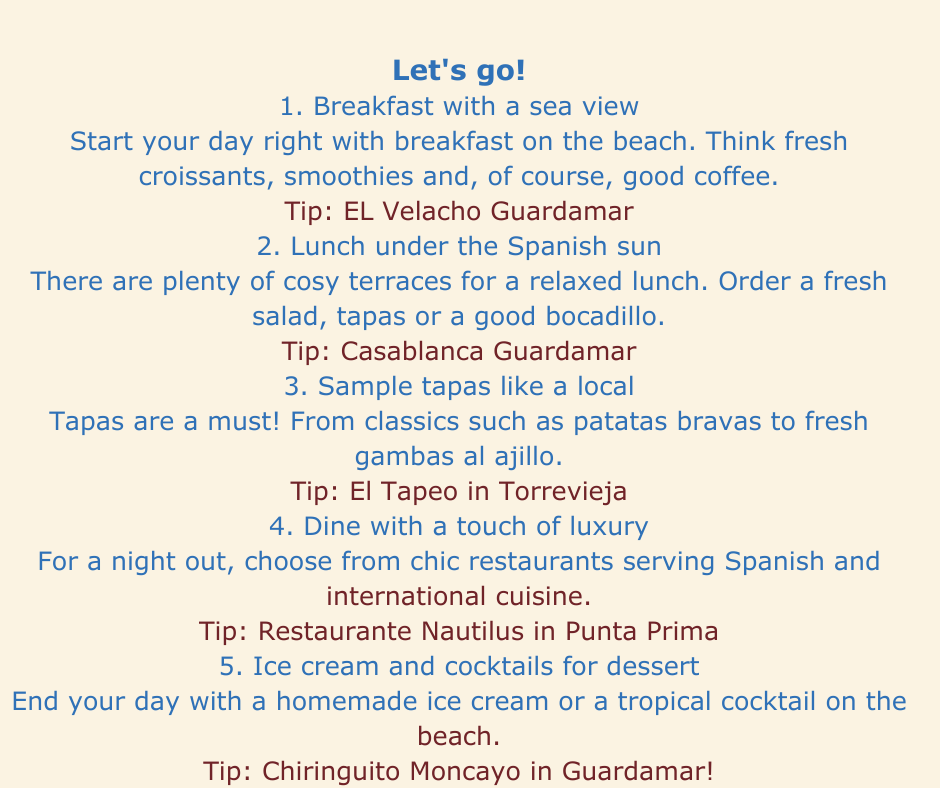The width and height of the screenshot is (940, 788).
Task: Click the "croissants, smoothies" text line
Action: [459, 176]
